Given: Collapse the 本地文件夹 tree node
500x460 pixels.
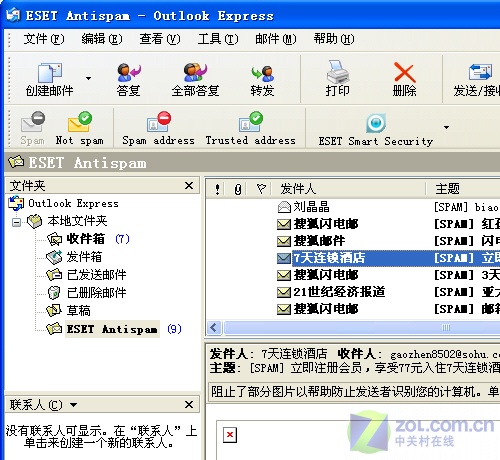Looking at the screenshot, I should click(16, 222).
